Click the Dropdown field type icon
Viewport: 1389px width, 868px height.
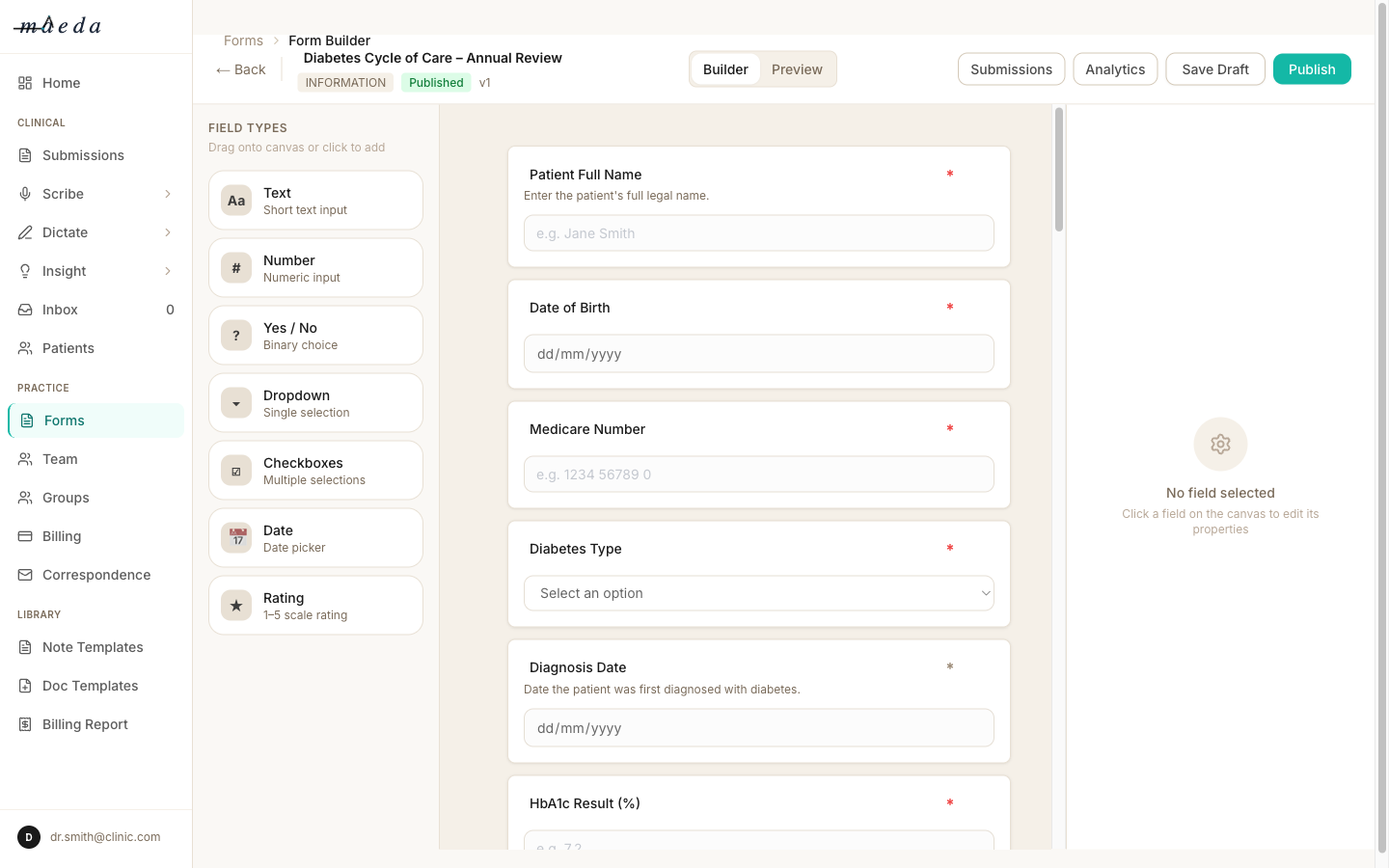(x=236, y=402)
